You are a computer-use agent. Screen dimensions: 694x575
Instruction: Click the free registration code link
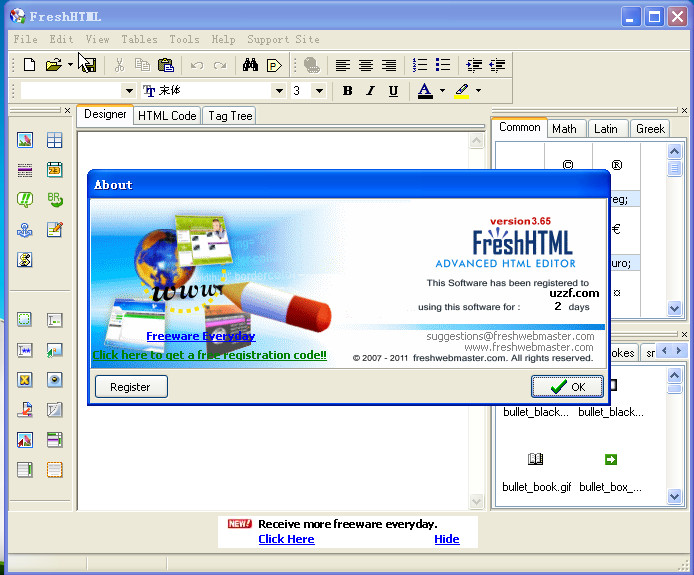[209, 355]
